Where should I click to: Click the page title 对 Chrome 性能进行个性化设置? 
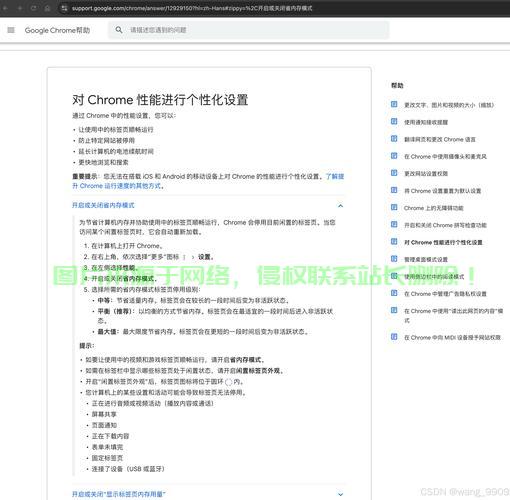[x=160, y=100]
